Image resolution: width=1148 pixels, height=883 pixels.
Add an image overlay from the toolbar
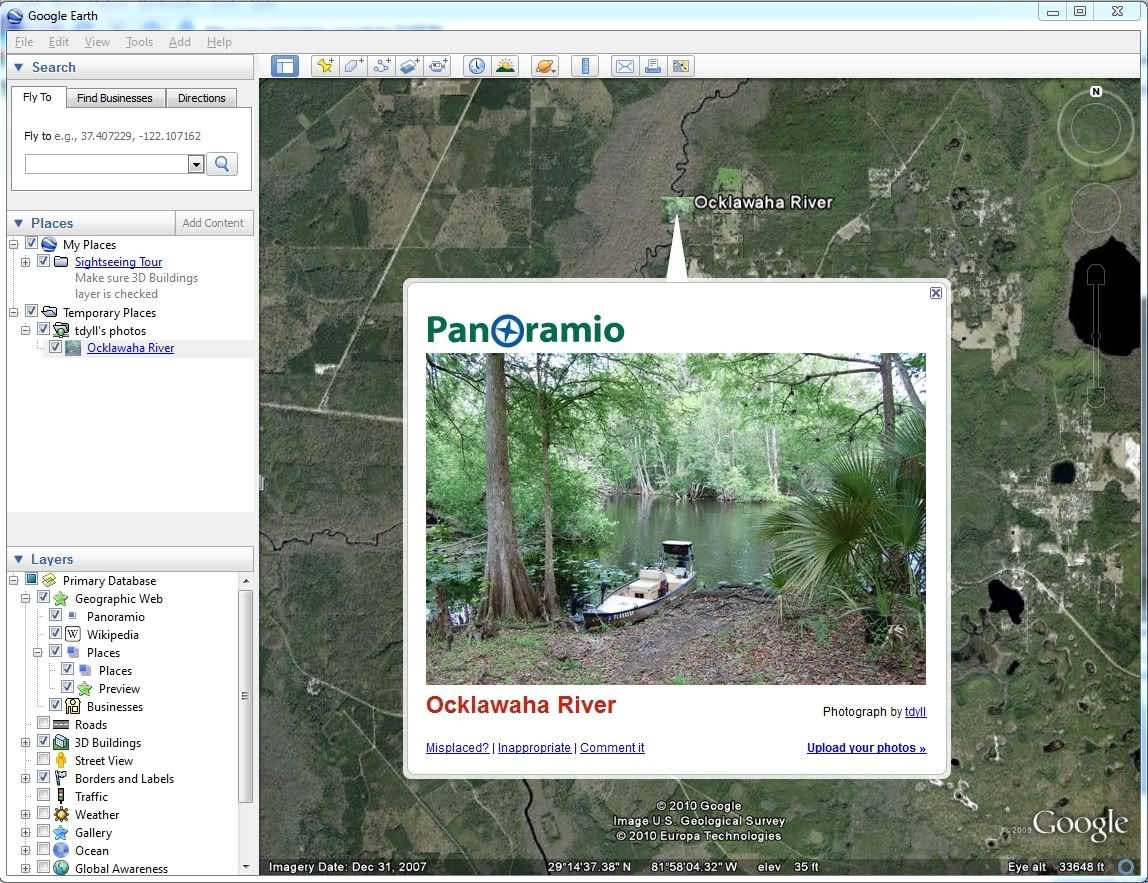(x=409, y=66)
